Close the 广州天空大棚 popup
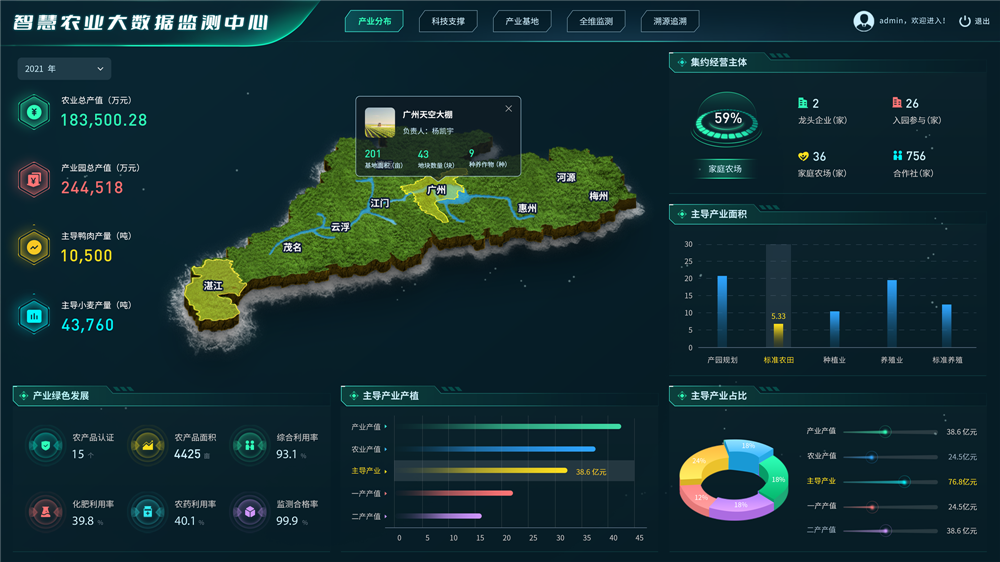 point(508,109)
